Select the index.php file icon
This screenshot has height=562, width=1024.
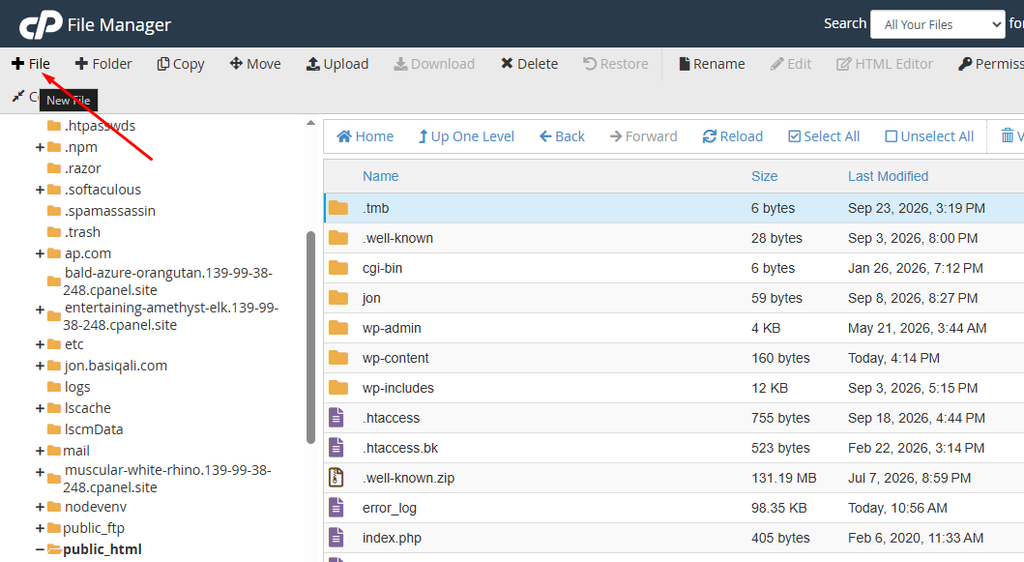pyautogui.click(x=336, y=538)
